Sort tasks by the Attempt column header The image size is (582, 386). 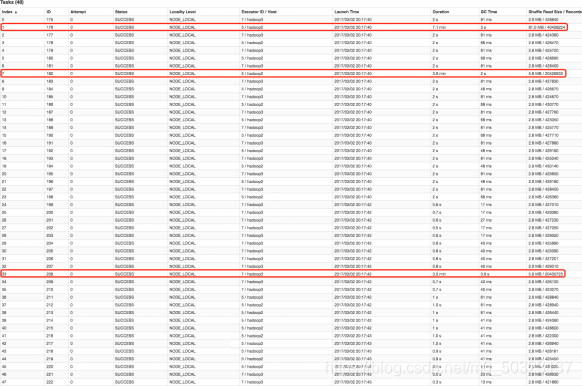coord(78,12)
